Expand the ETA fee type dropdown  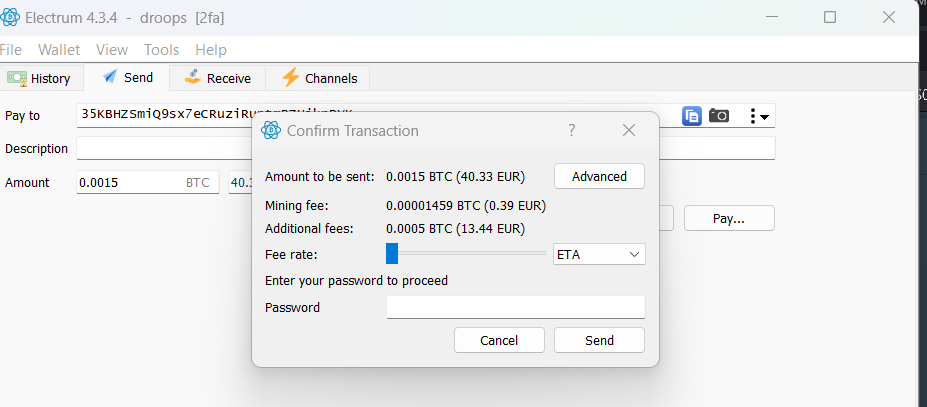(599, 255)
